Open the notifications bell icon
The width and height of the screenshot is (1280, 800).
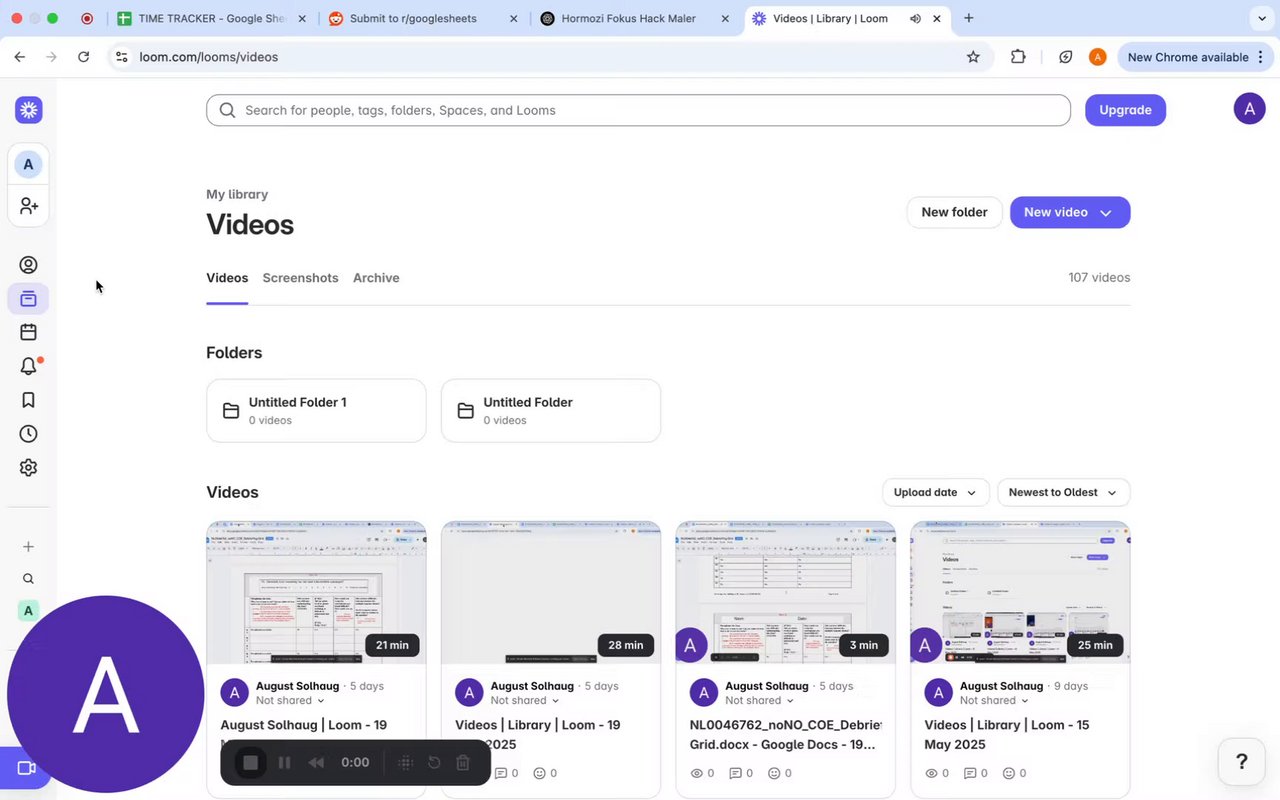click(28, 366)
